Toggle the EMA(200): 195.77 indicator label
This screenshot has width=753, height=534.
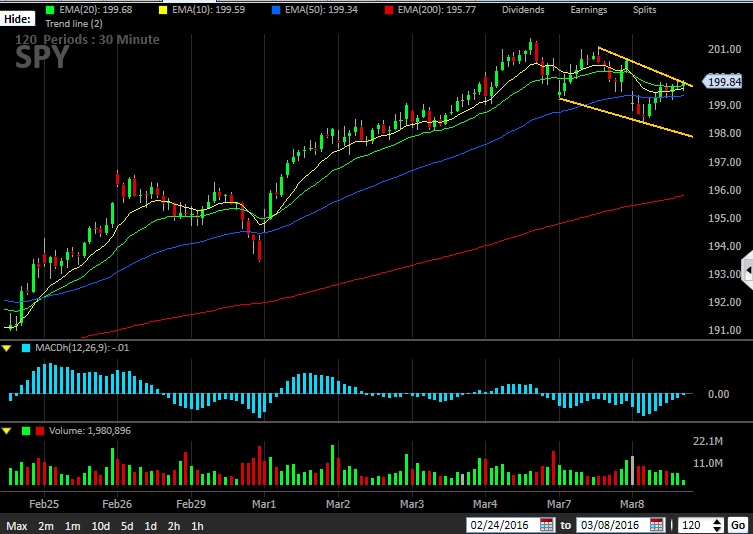tap(437, 10)
